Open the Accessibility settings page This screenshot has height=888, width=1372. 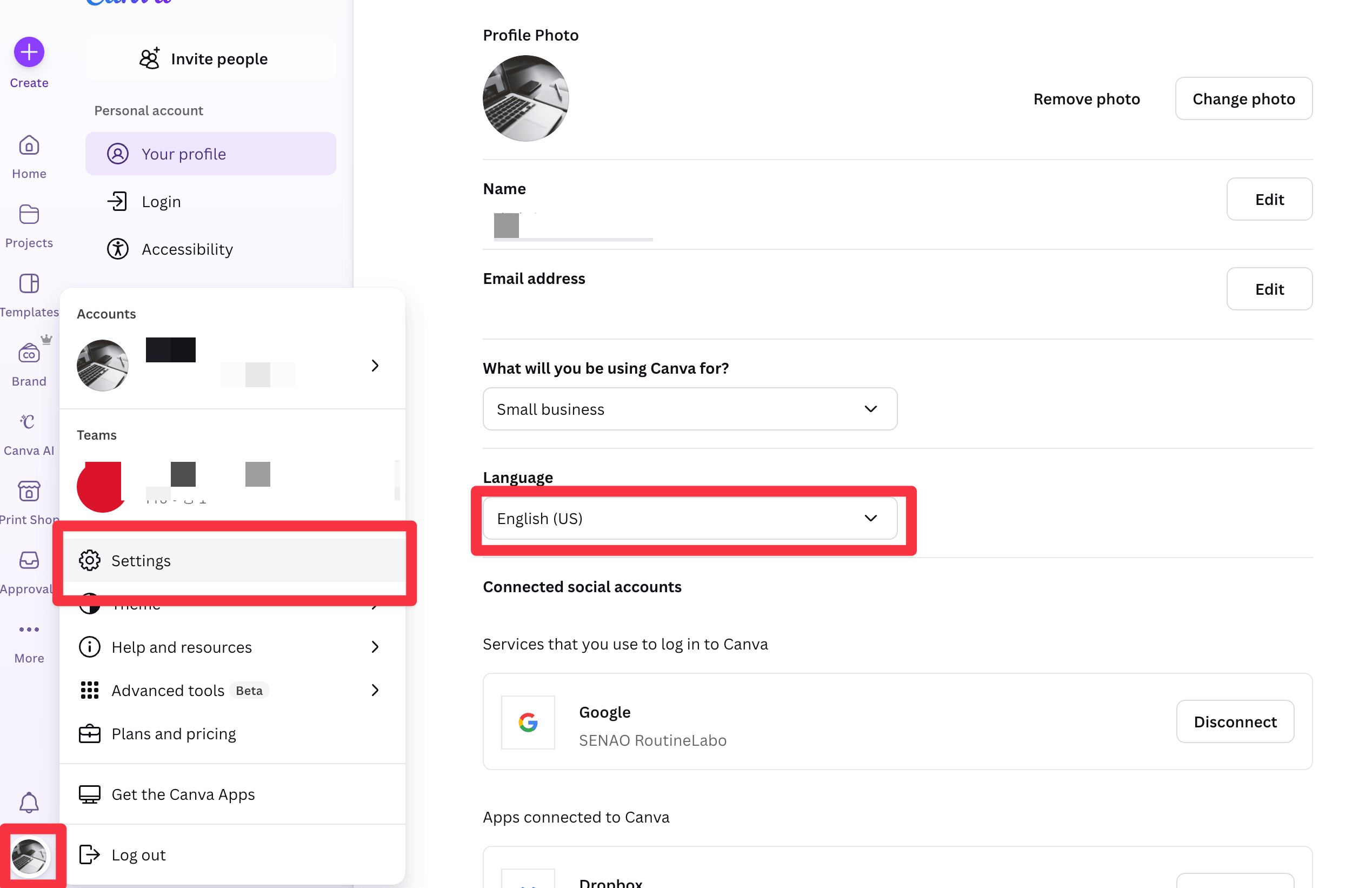point(187,249)
